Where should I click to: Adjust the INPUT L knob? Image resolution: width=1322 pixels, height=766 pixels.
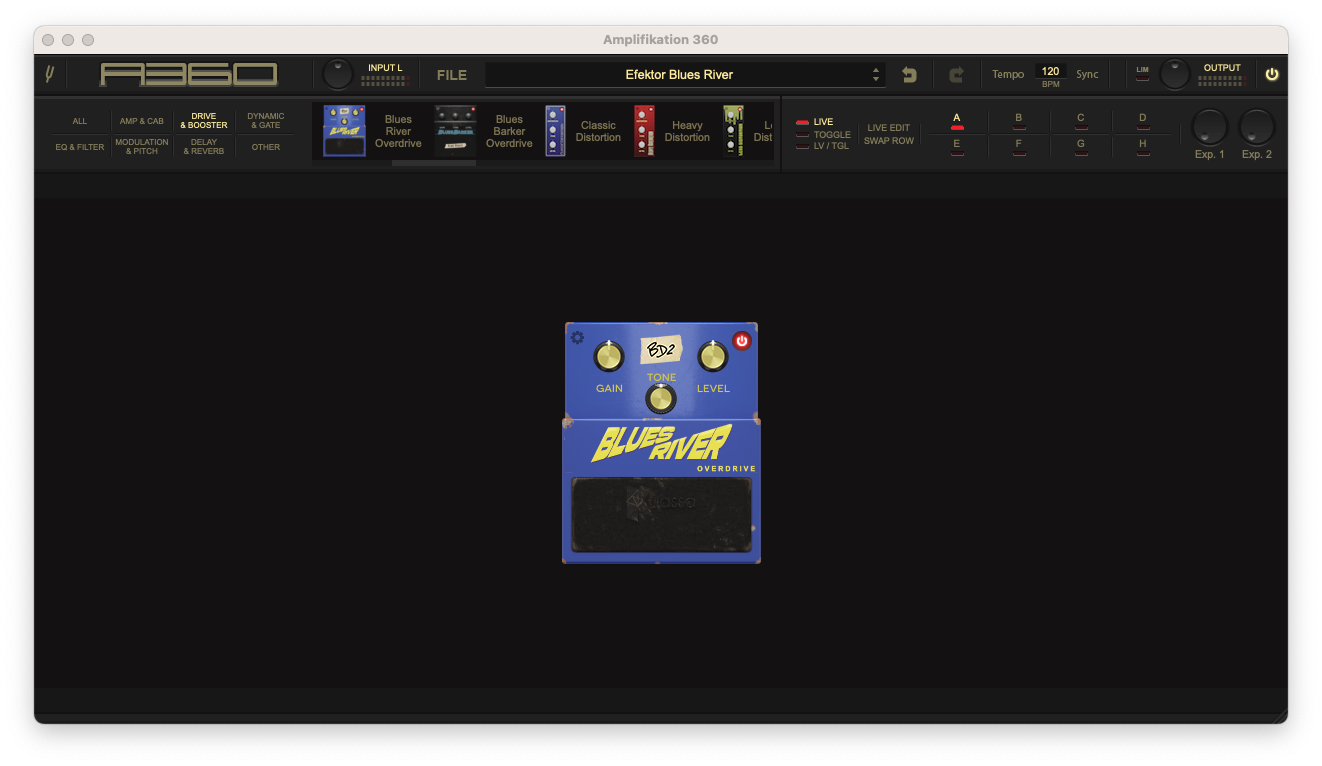338,74
